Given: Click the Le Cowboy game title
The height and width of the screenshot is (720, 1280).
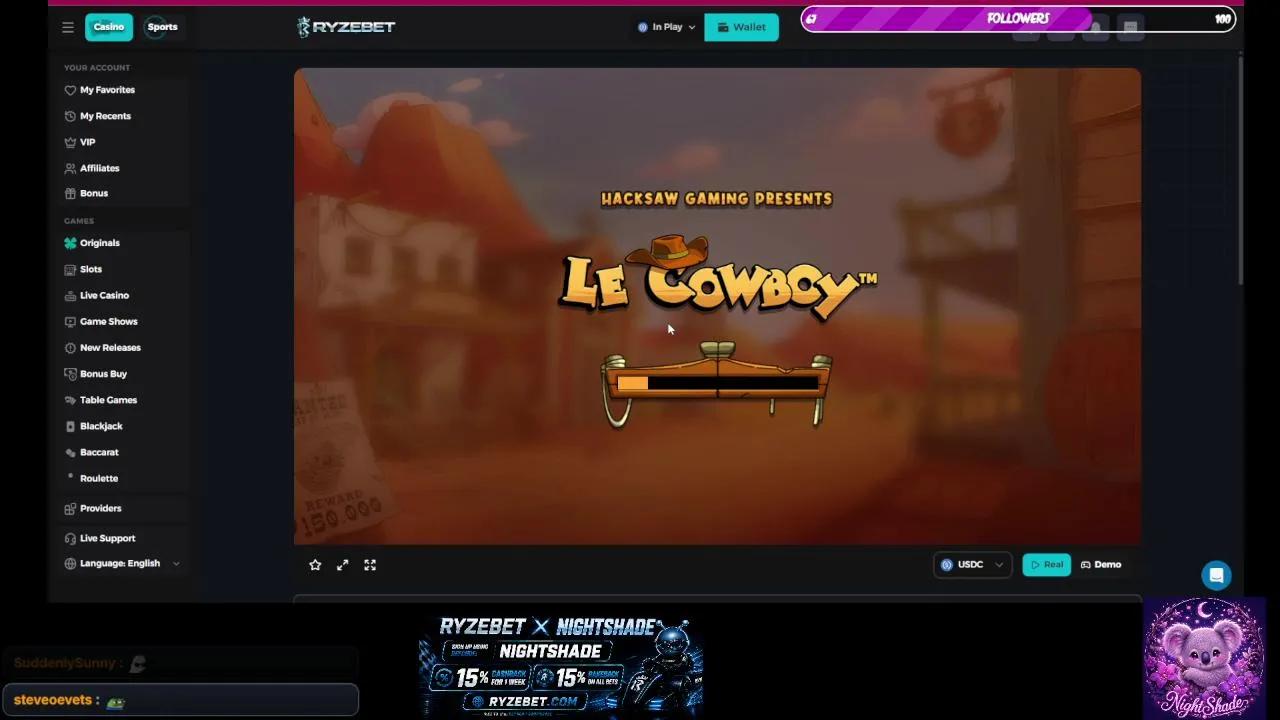Looking at the screenshot, I should coord(717,278).
